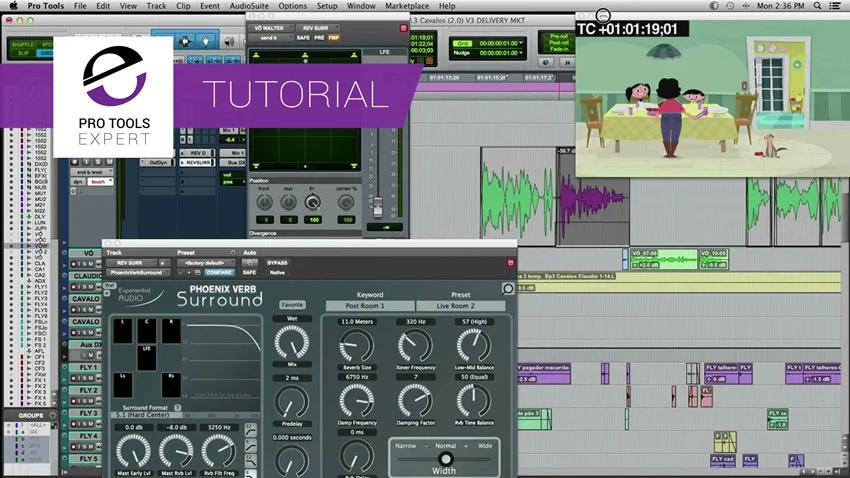Image resolution: width=850 pixels, height=478 pixels.
Task: Open REV SURR output selector in panner
Action: [318, 28]
